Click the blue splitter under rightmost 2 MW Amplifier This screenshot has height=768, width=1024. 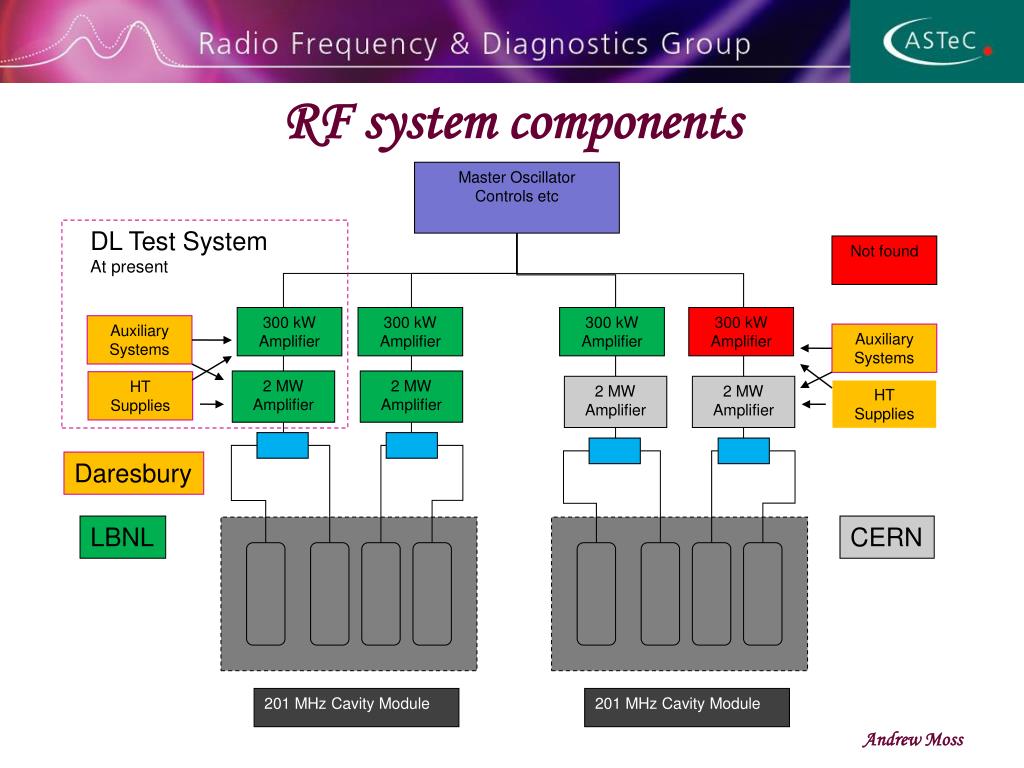744,451
